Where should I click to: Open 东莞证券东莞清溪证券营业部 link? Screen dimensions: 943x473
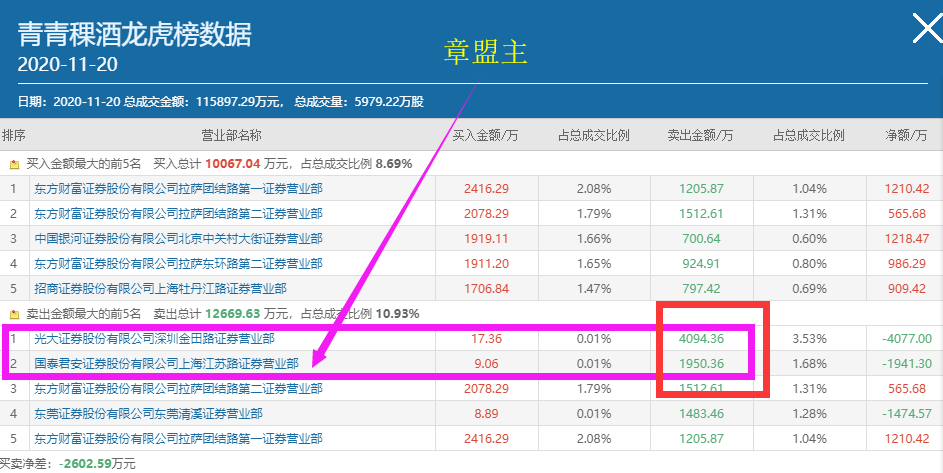(x=149, y=414)
